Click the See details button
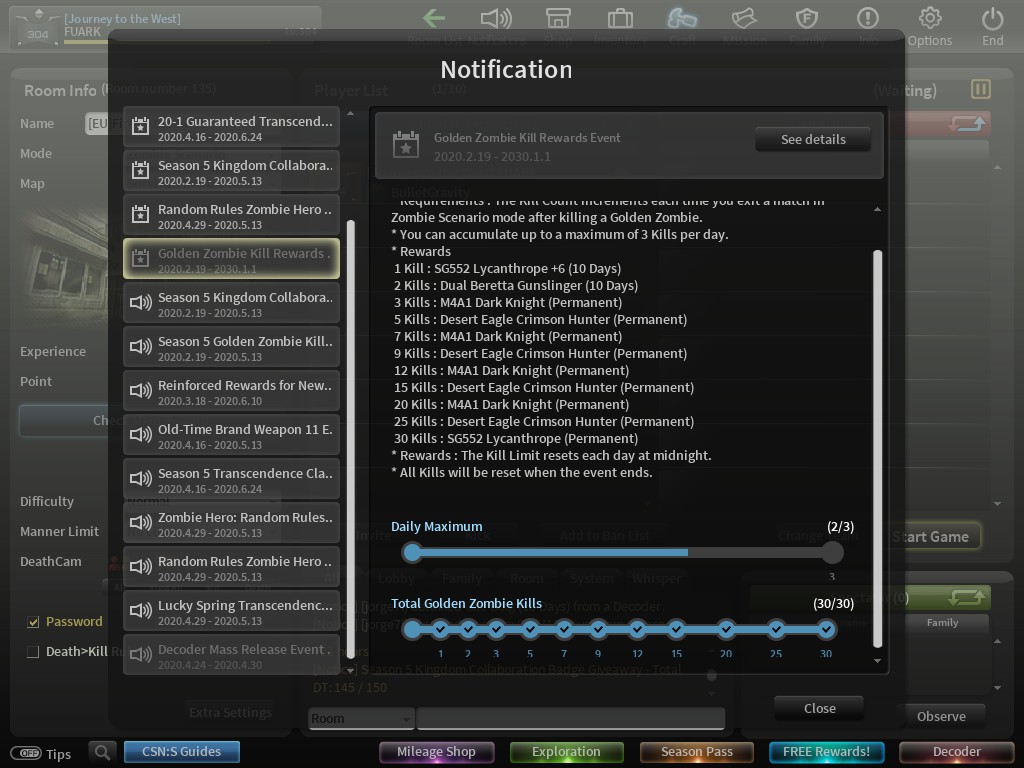The height and width of the screenshot is (768, 1024). tap(813, 139)
